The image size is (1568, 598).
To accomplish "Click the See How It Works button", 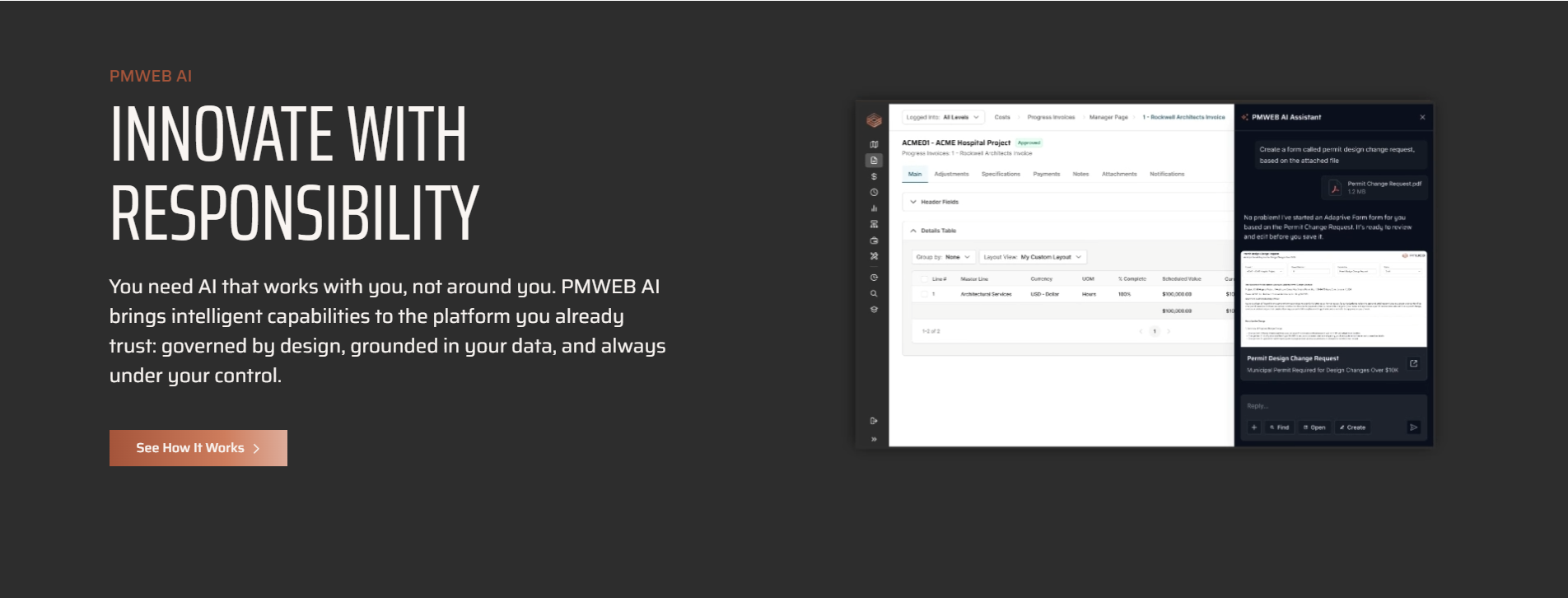I will [x=198, y=448].
